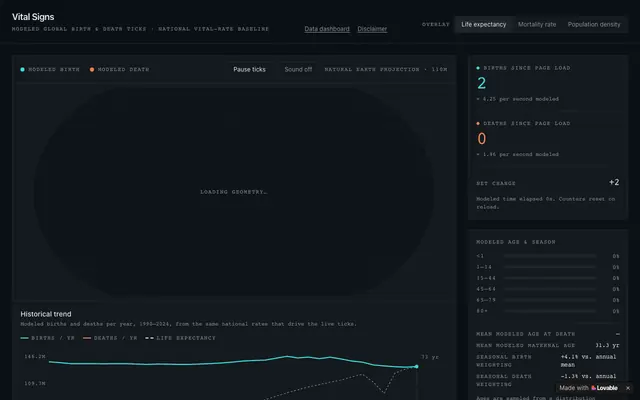Click the 146.2M axis label

click(35, 357)
